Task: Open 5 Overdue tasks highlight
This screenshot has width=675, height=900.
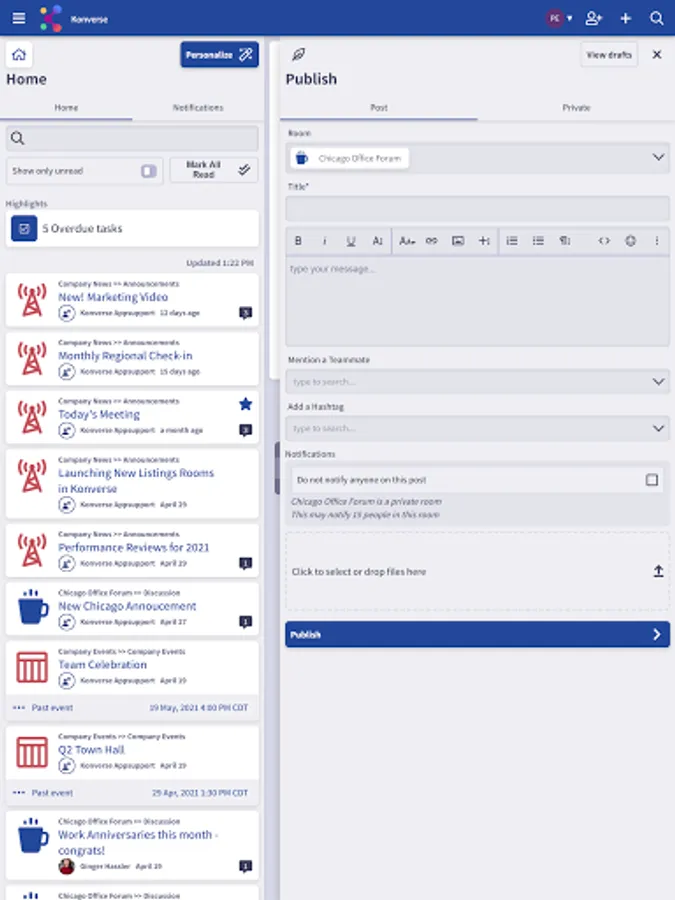Action: [x=132, y=228]
